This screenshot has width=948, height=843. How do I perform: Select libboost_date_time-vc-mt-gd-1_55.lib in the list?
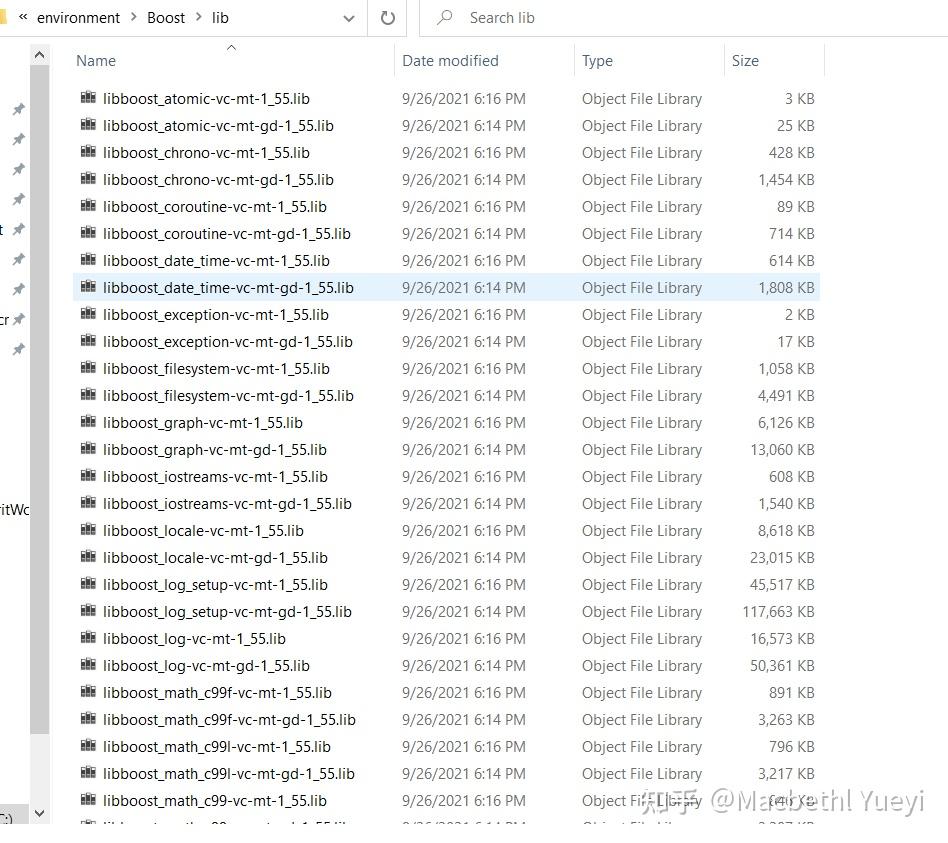click(x=229, y=287)
